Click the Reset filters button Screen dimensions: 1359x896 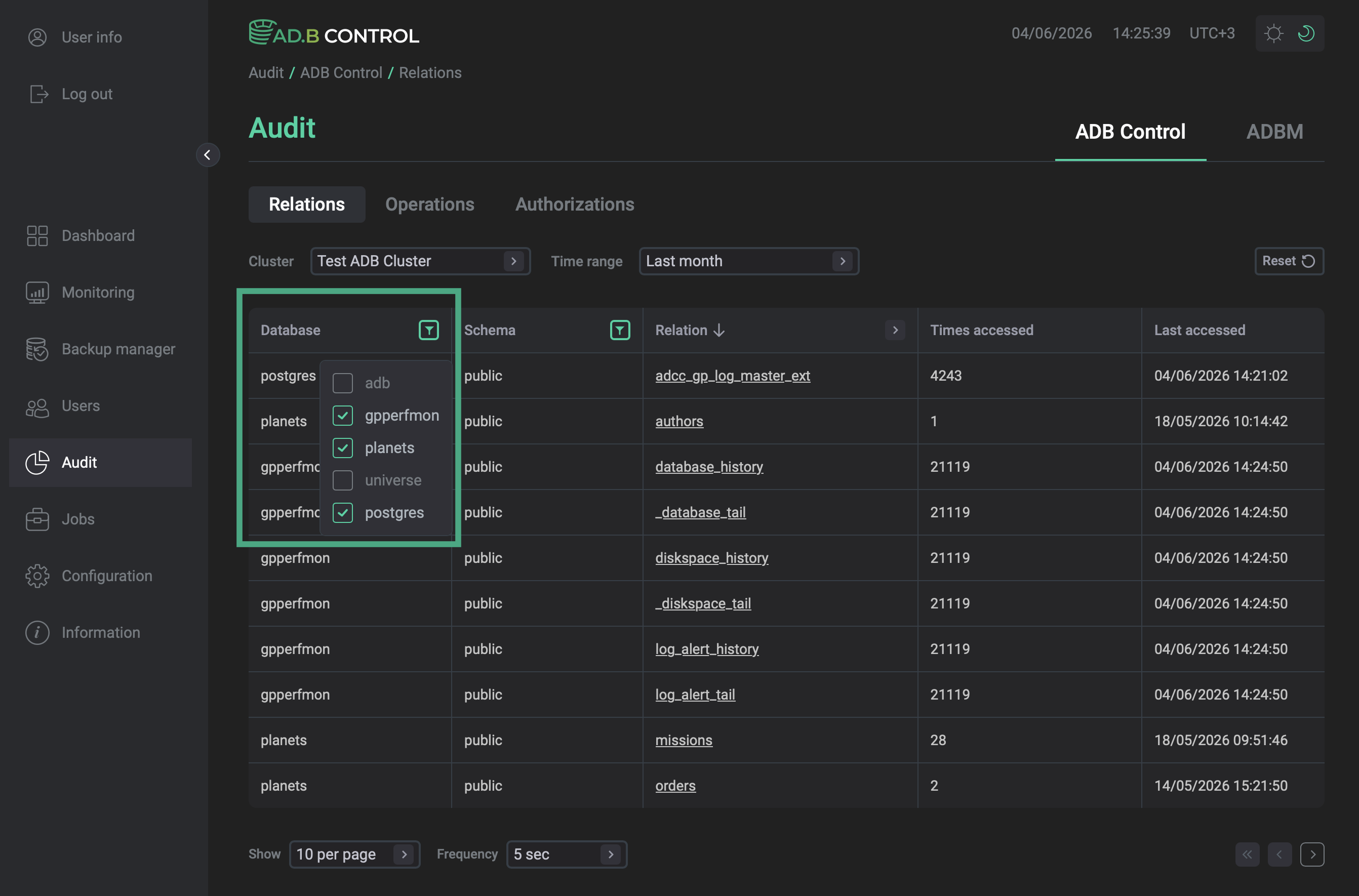1289,261
